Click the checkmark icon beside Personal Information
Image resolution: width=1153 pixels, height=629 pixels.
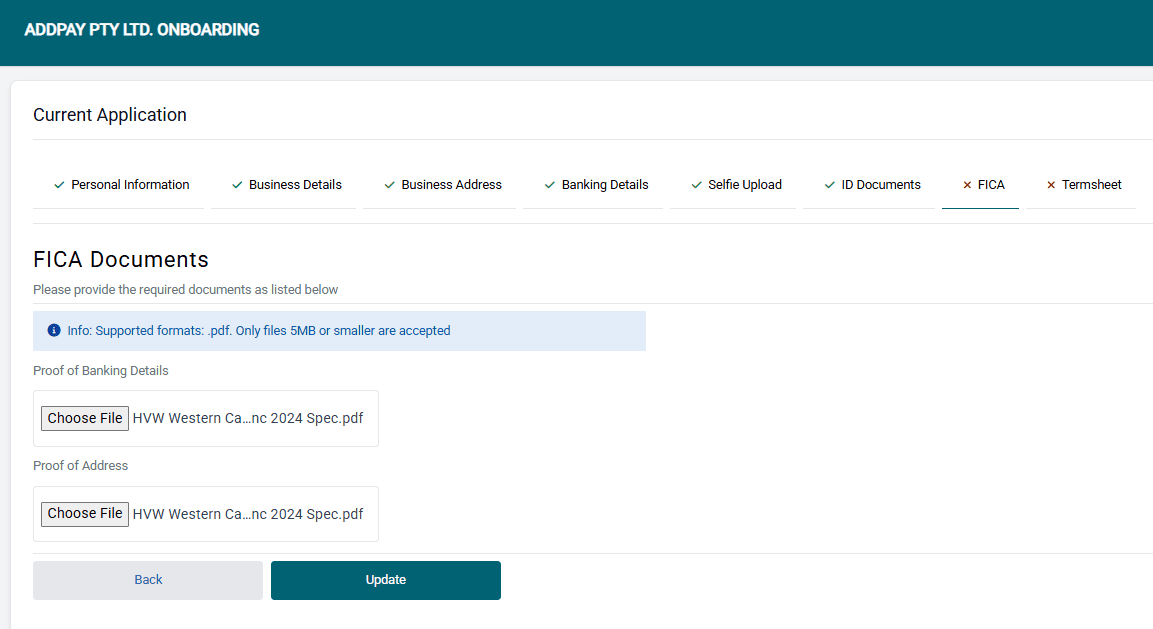(59, 185)
